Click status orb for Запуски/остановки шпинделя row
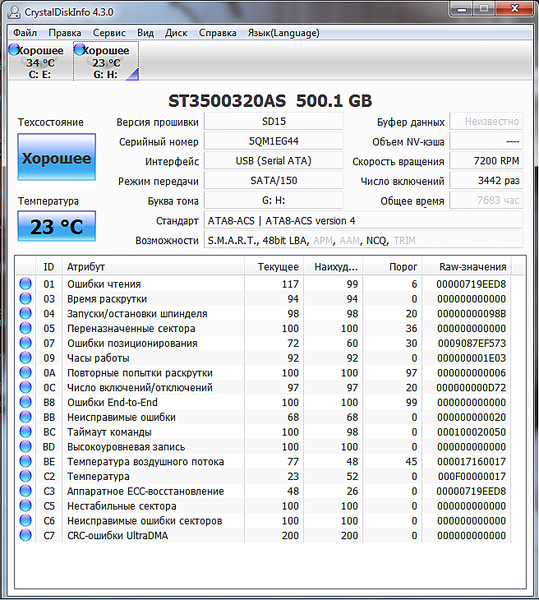The height and width of the screenshot is (600, 539). pos(26,313)
